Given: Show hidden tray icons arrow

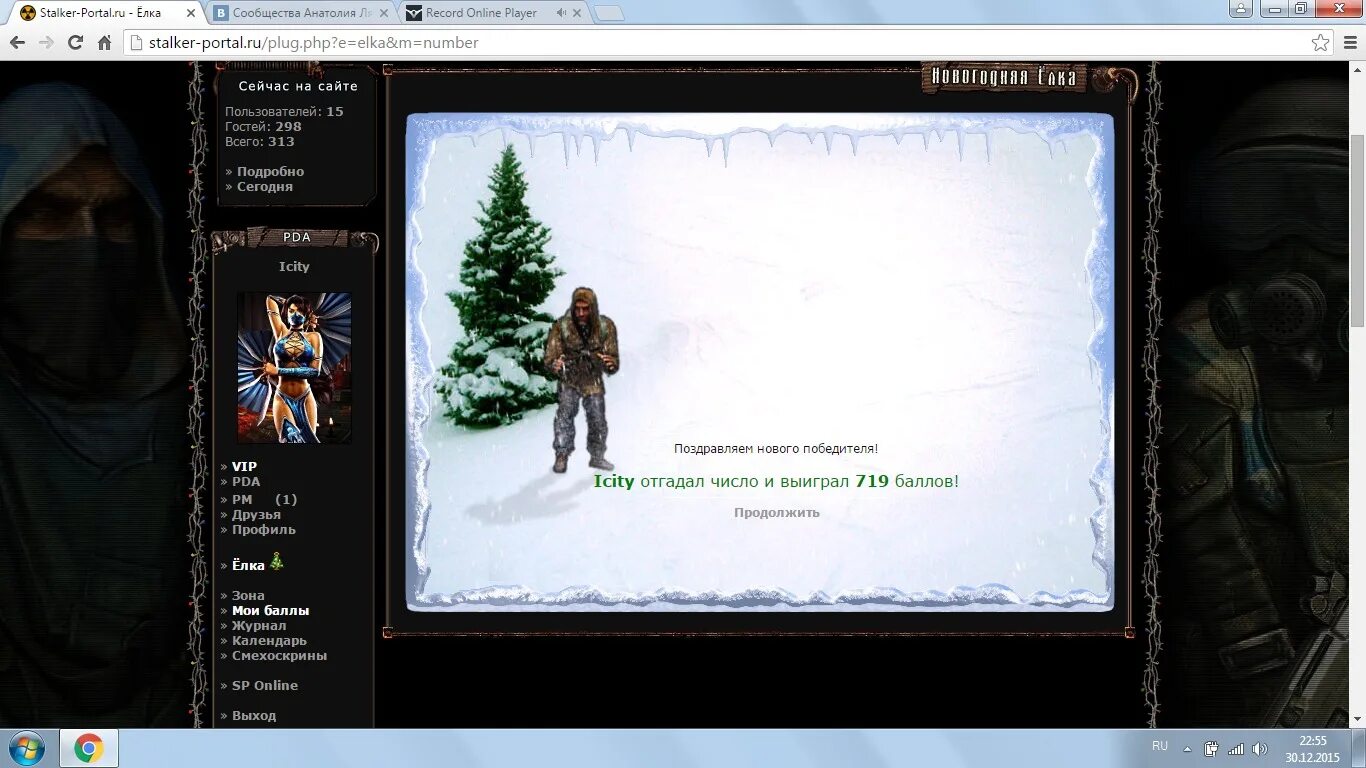Looking at the screenshot, I should [1188, 748].
